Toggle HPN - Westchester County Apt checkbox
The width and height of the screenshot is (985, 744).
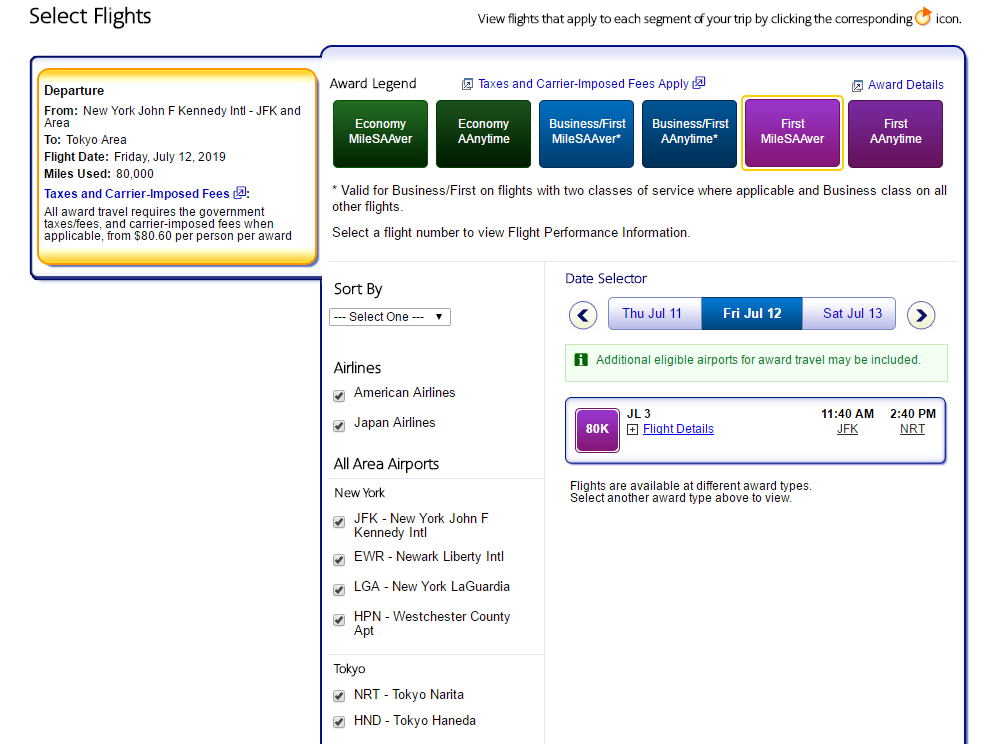(x=339, y=620)
